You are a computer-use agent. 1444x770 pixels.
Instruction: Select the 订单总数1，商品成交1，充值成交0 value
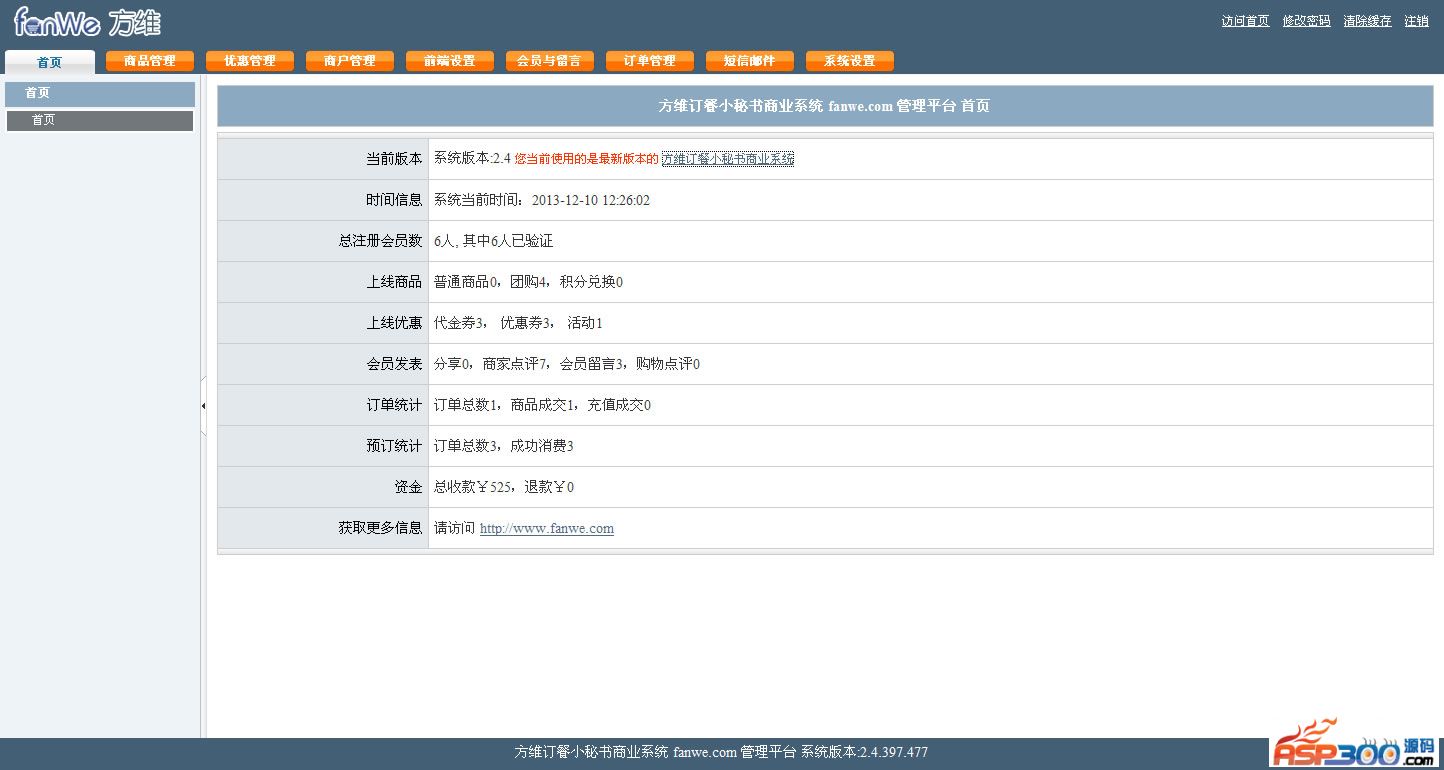coord(543,405)
